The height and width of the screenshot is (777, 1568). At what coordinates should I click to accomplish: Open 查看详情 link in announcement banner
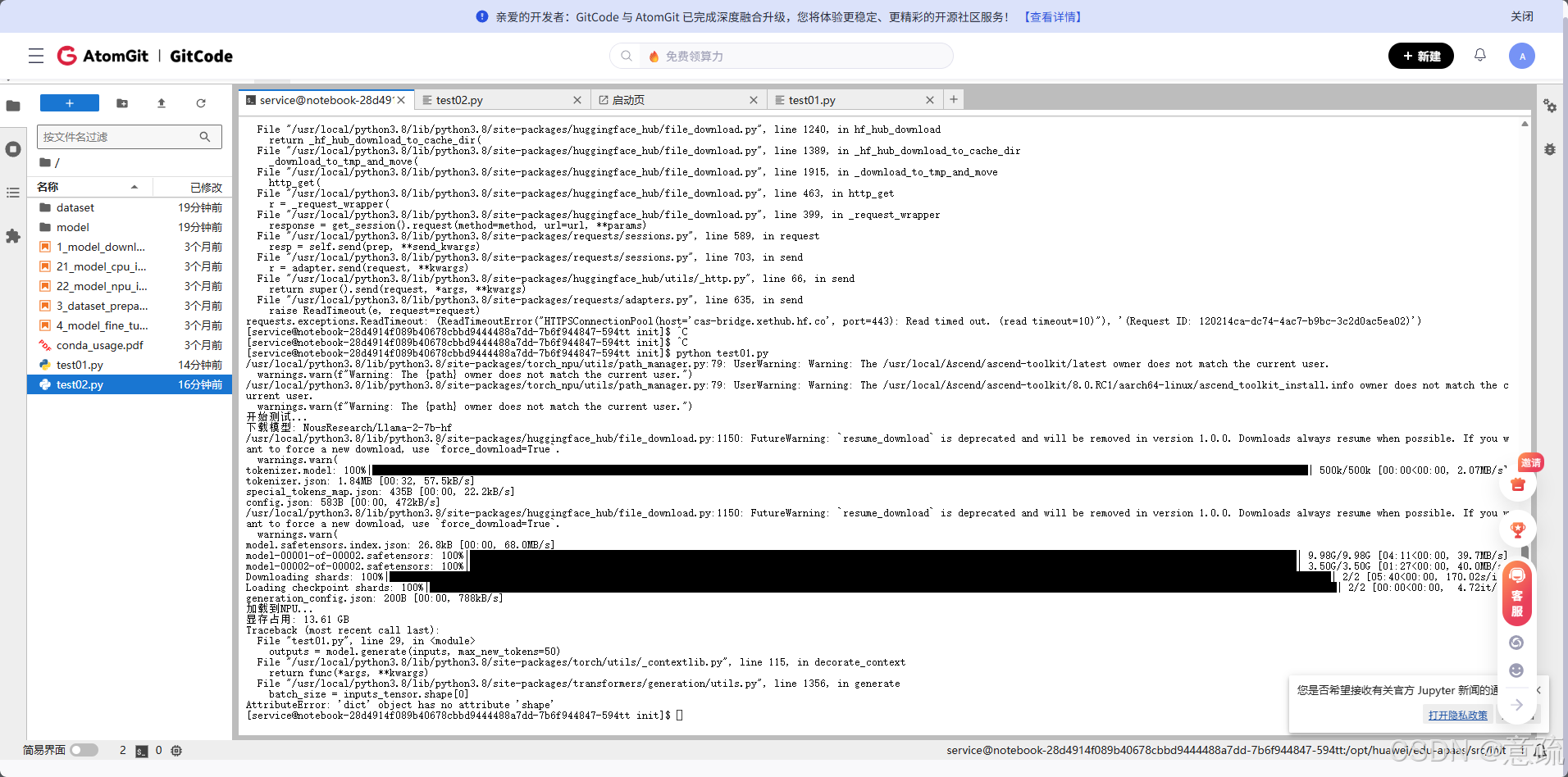tap(1053, 16)
